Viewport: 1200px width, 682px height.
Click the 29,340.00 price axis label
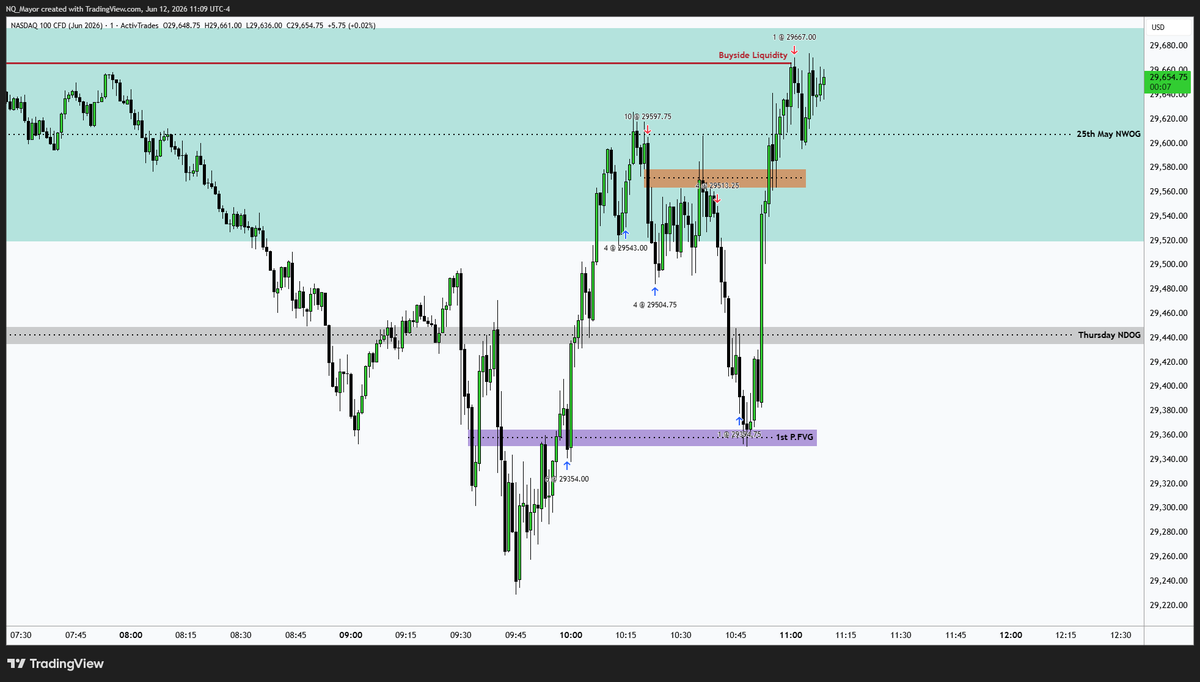1168,459
